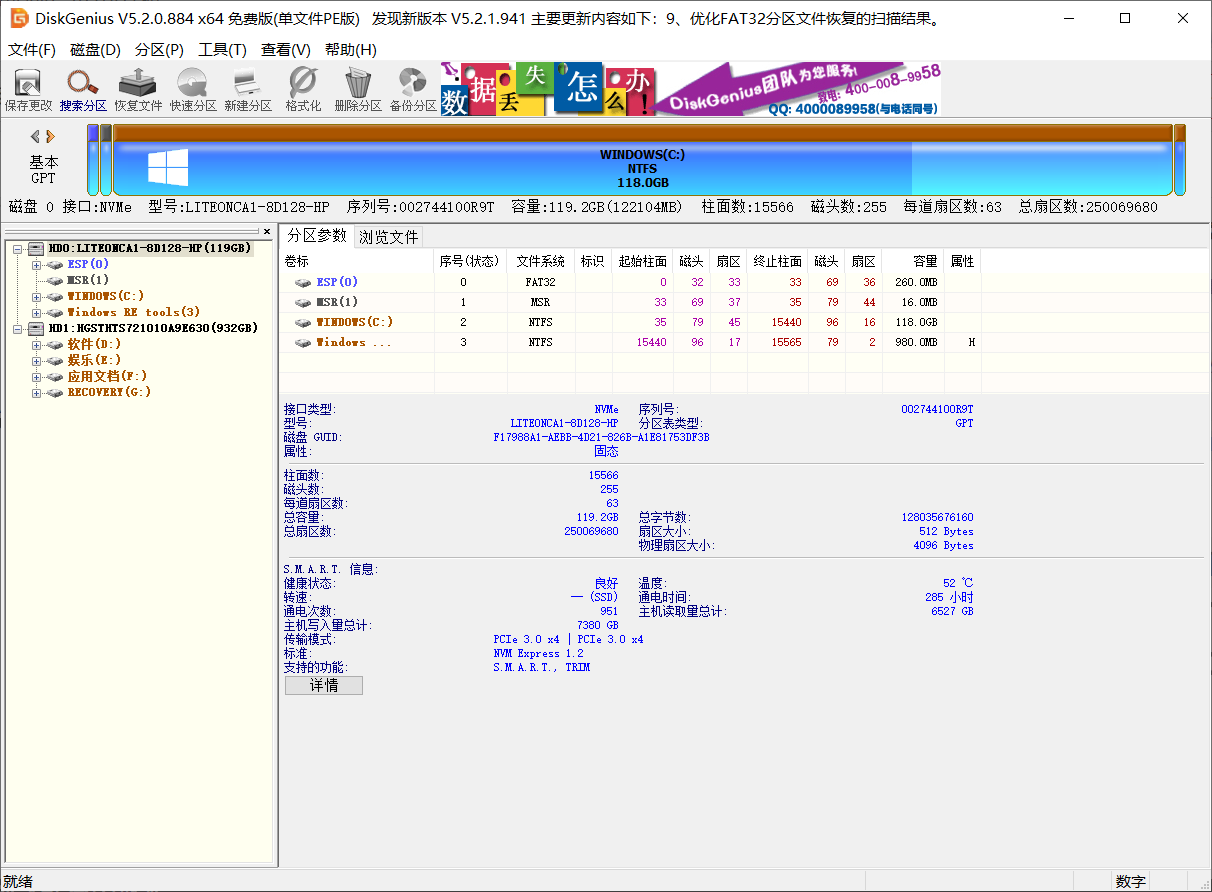Screen dimensions: 1212x892
Task: Open the 工具(T) menu
Action: click(x=222, y=50)
